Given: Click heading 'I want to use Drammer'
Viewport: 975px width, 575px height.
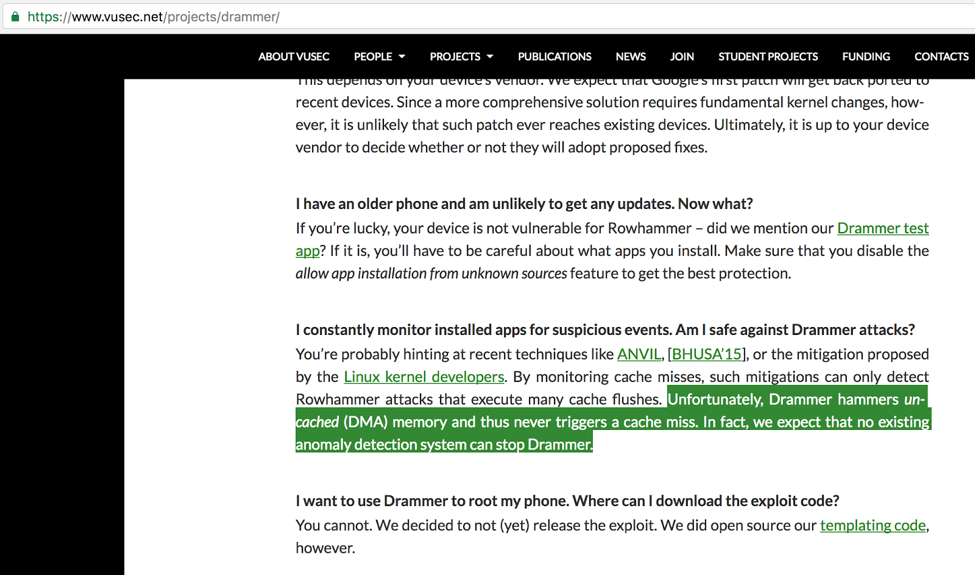Looking at the screenshot, I should [567, 501].
